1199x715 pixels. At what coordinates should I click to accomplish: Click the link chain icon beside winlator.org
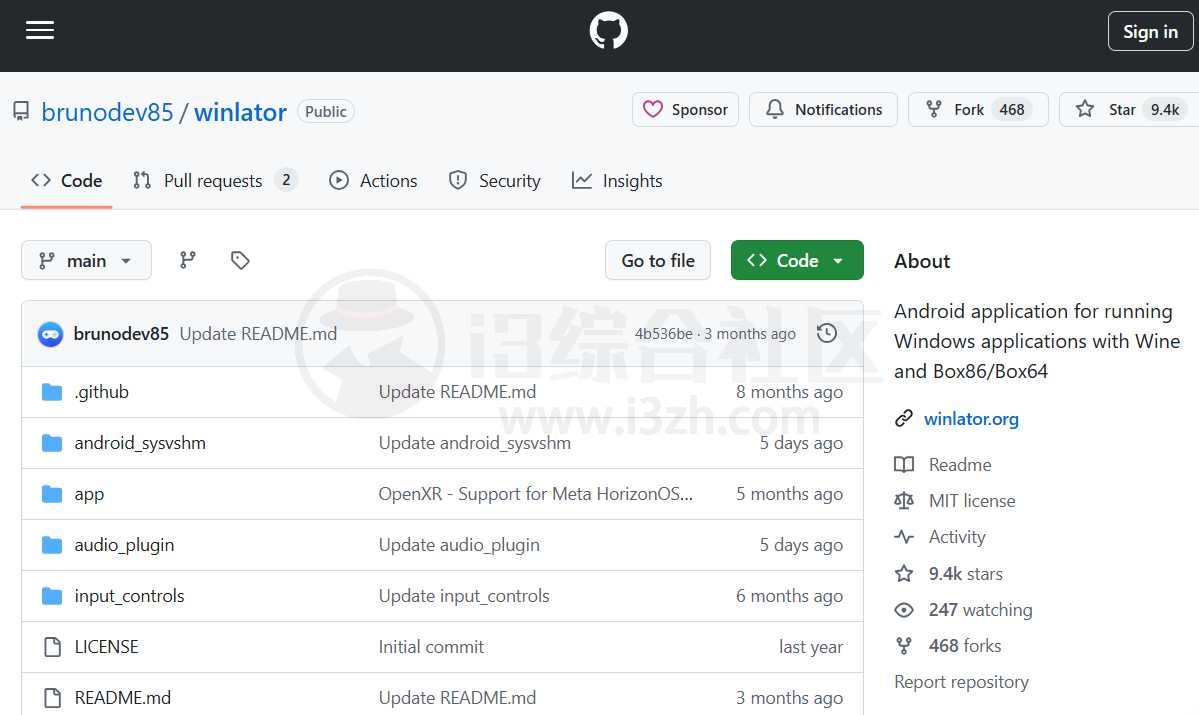point(904,418)
